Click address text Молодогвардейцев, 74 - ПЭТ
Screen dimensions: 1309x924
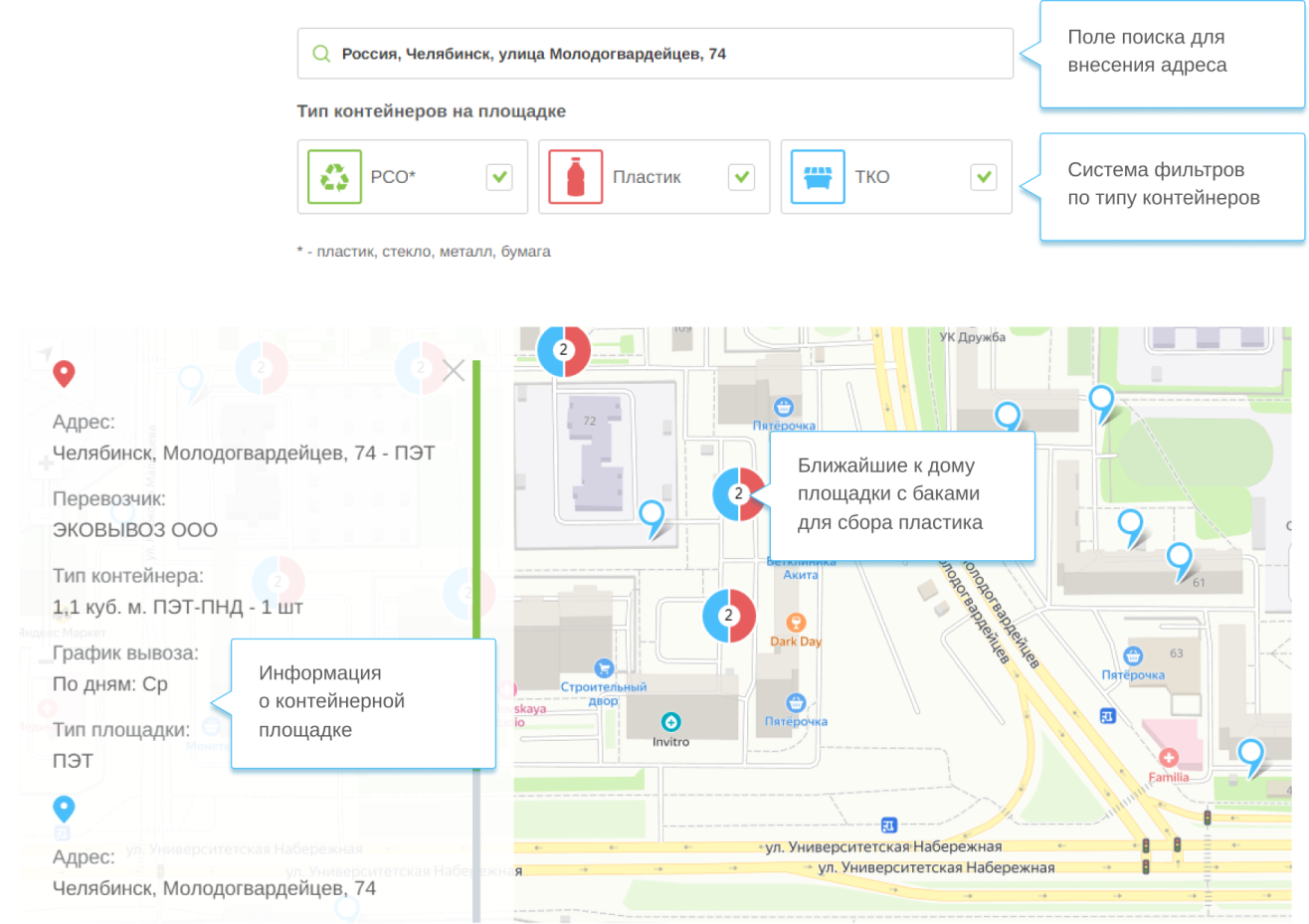coord(244,454)
